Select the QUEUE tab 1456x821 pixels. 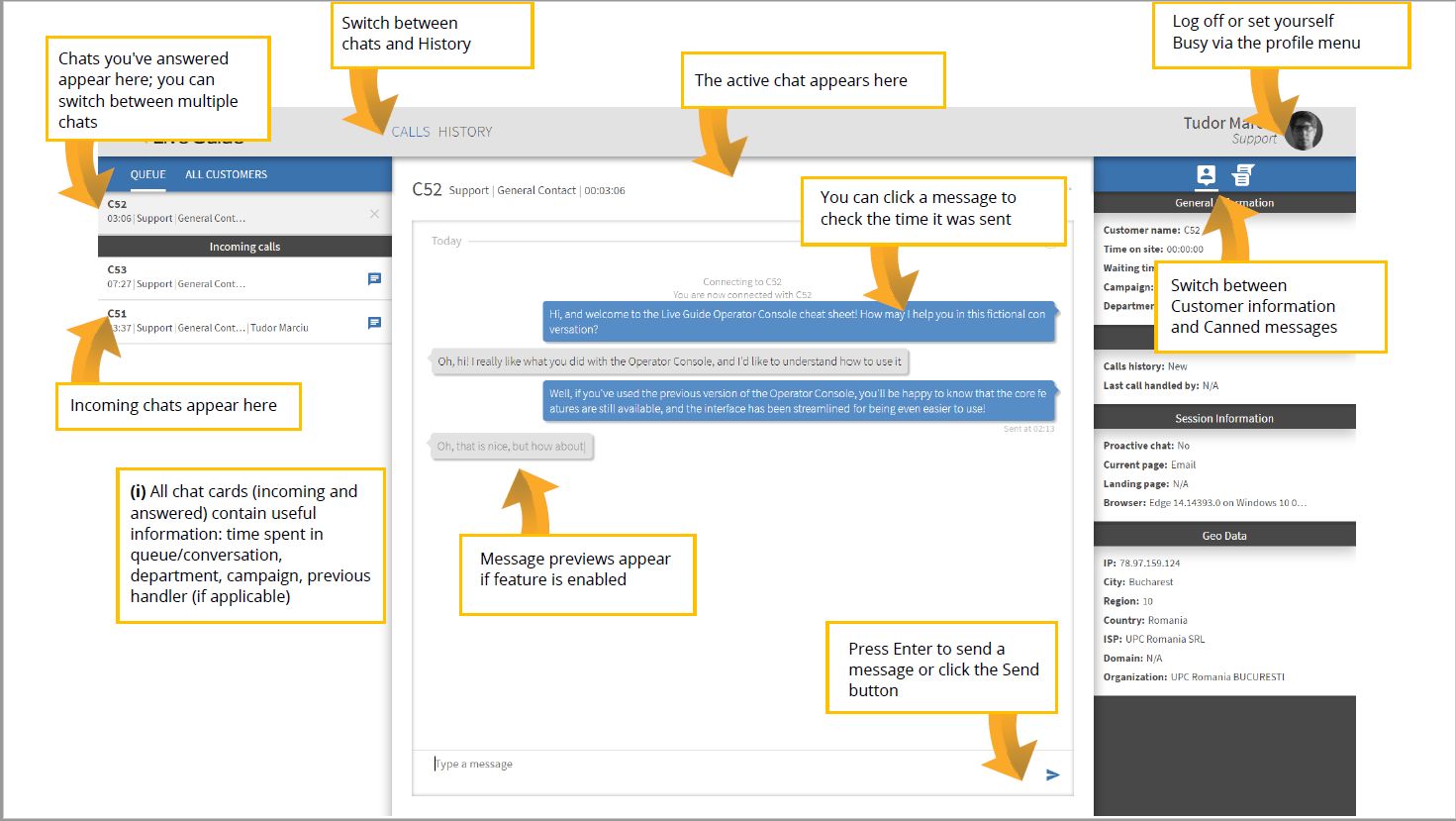[147, 174]
